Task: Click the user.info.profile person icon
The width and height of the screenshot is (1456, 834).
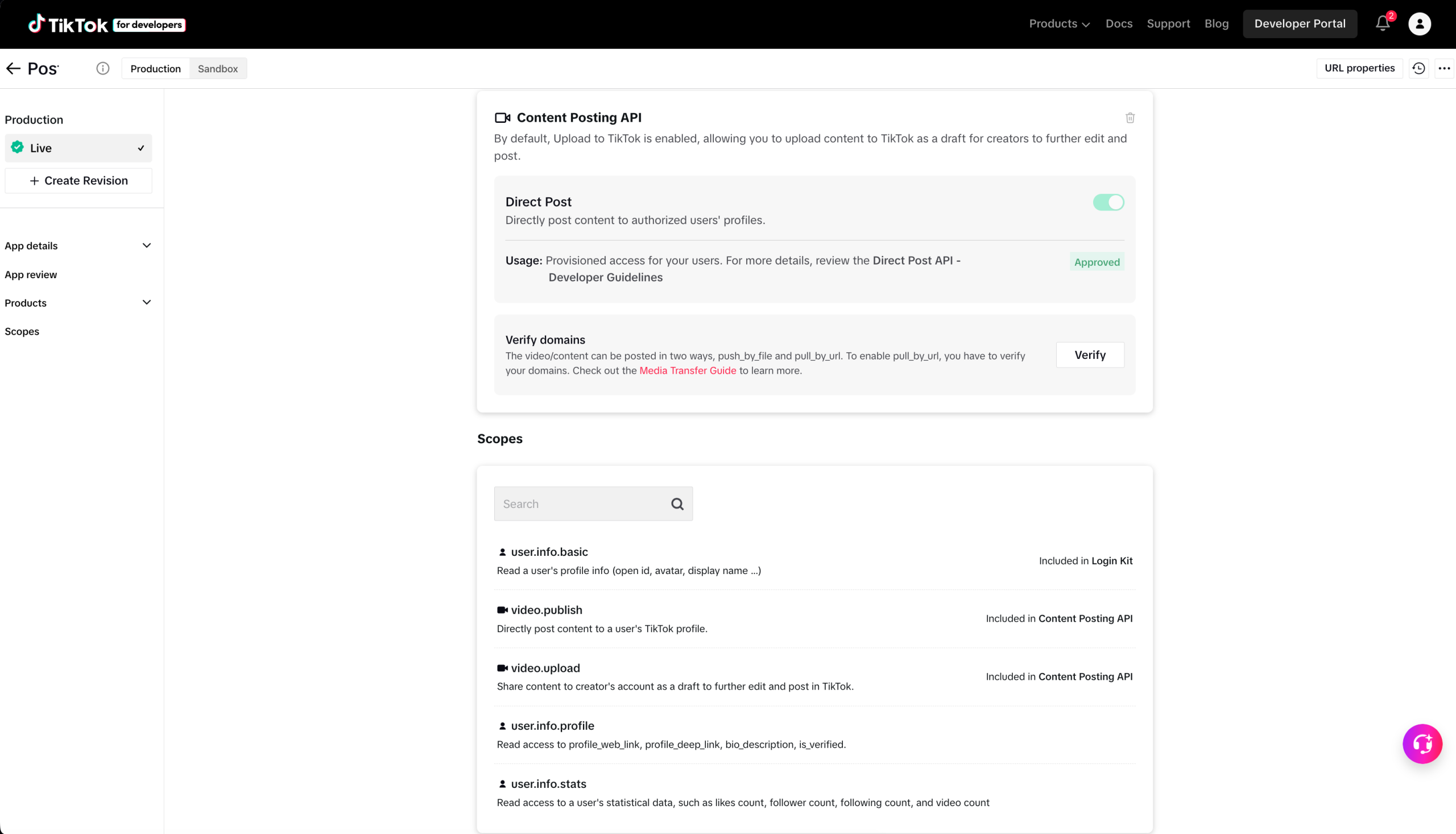Action: click(502, 726)
